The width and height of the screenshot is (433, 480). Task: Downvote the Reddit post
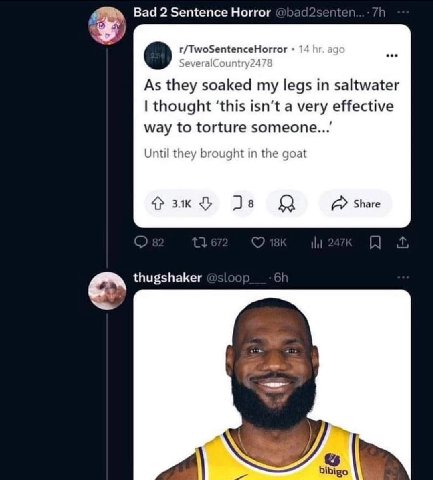205,204
